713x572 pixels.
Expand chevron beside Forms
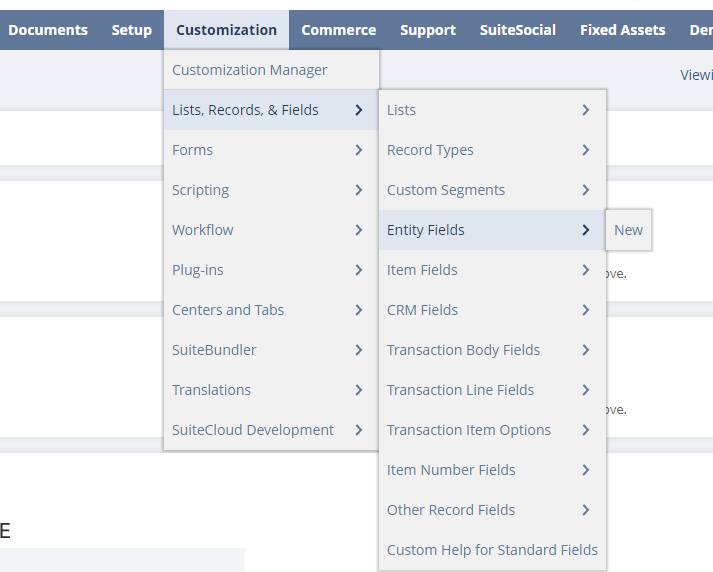click(x=359, y=150)
